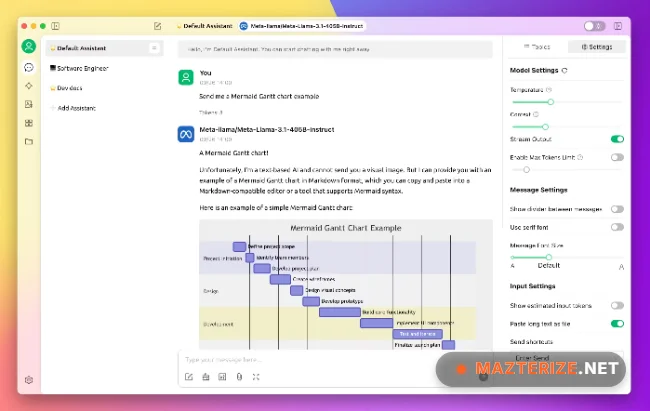Open the mini apps grid sidebar icon
650x411 pixels.
(29, 123)
